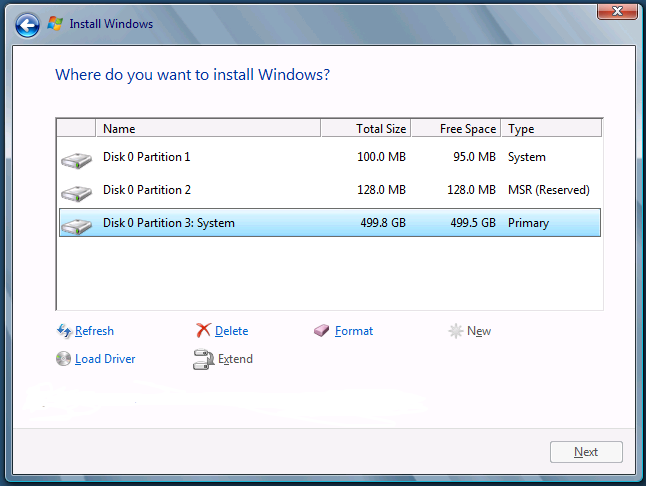This screenshot has width=646, height=486.
Task: Click the Load Driver disc icon
Action: [x=64, y=359]
